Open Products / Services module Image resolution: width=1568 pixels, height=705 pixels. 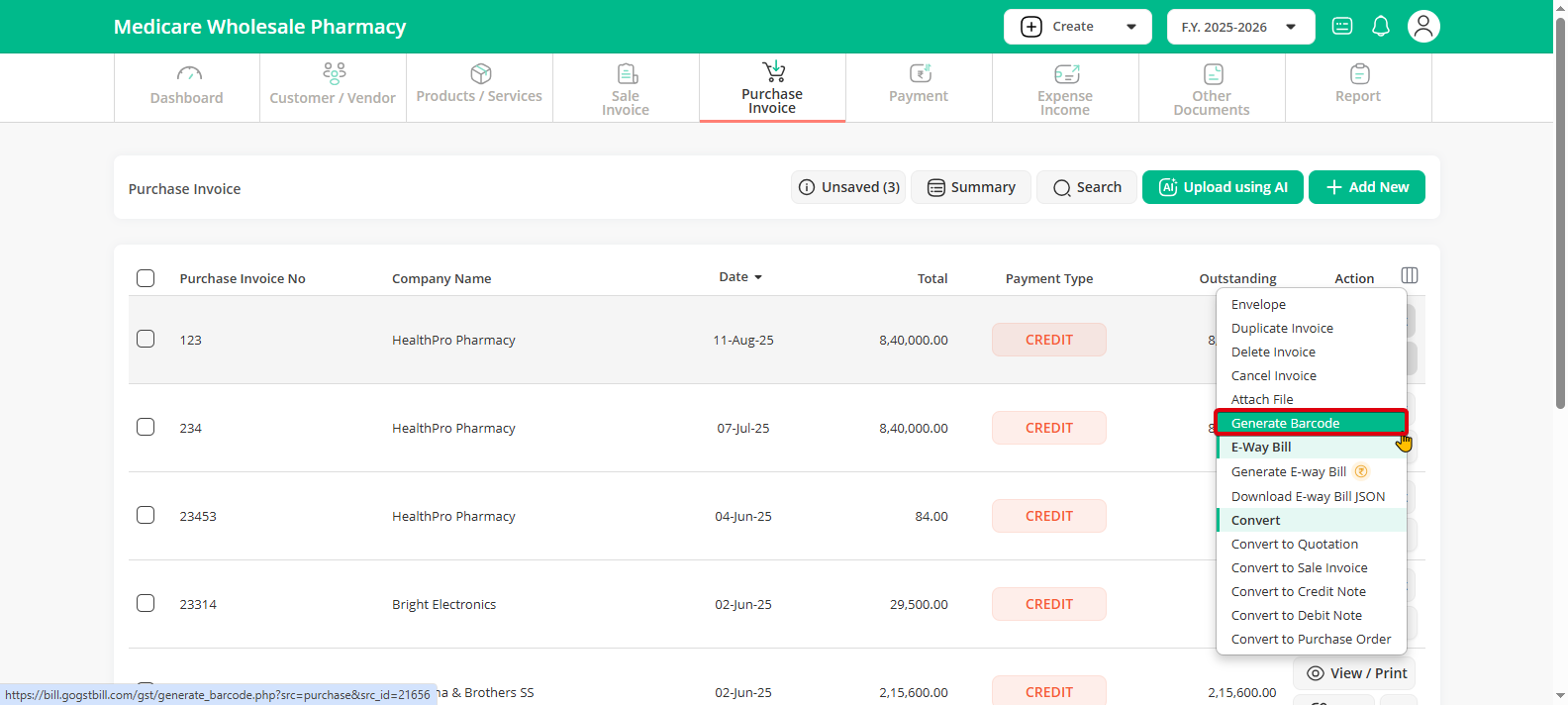point(479,86)
